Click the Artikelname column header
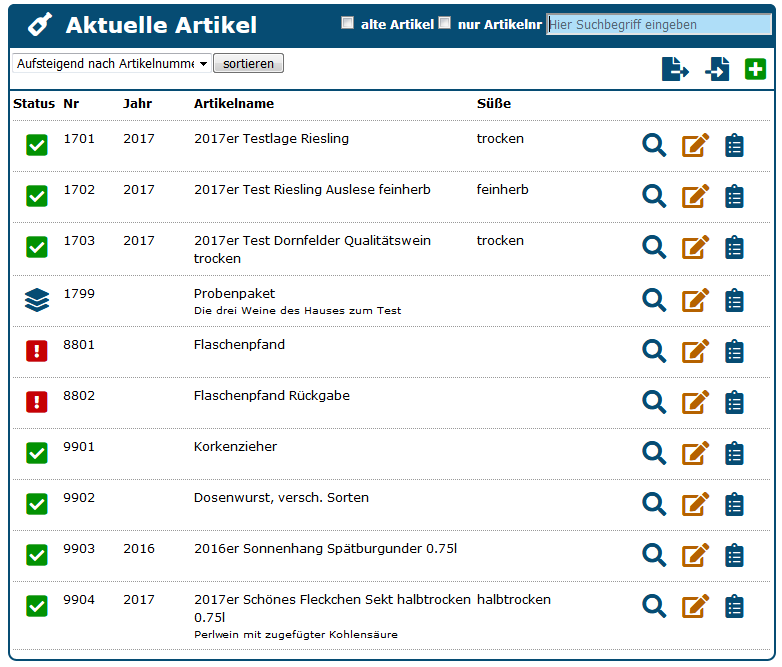Screen dimensions: 782x667 click(233, 104)
